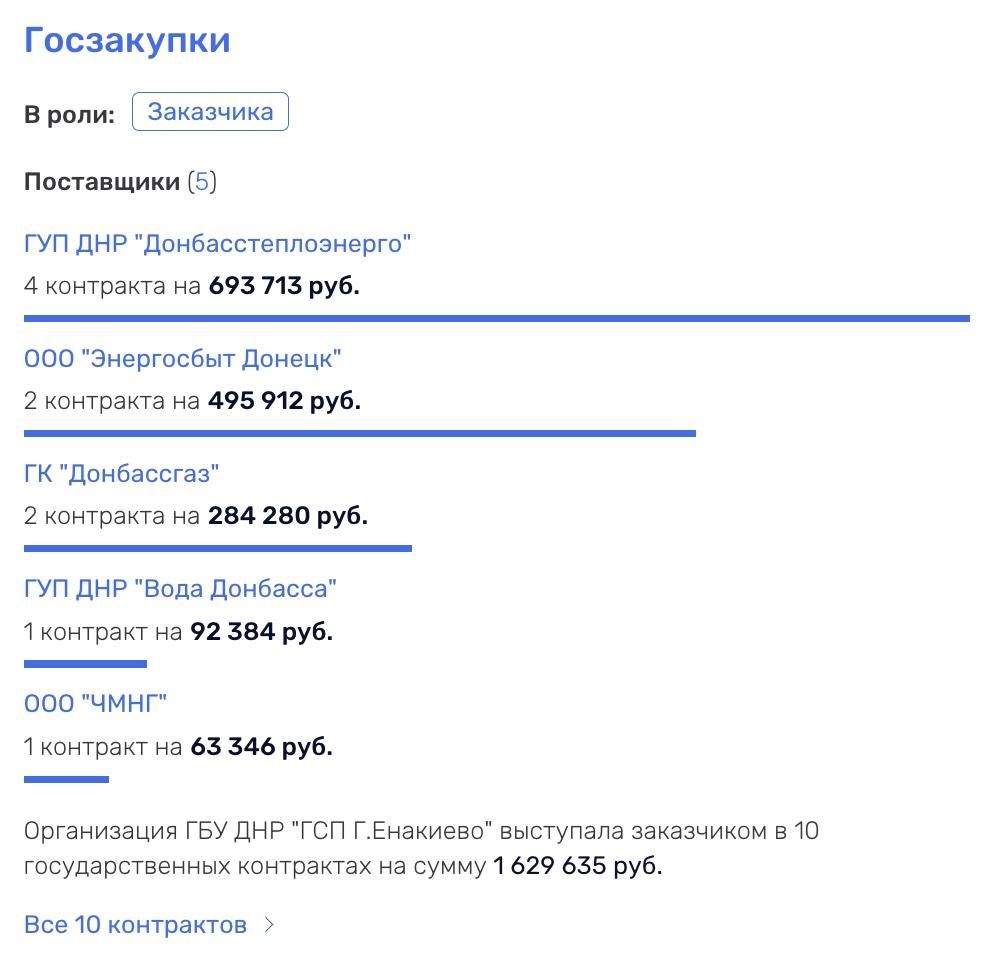Viewport: 992px width, 966px height.
Task: Open supplier ГУП ДНР "Вода Донбасса"
Action: point(180,588)
